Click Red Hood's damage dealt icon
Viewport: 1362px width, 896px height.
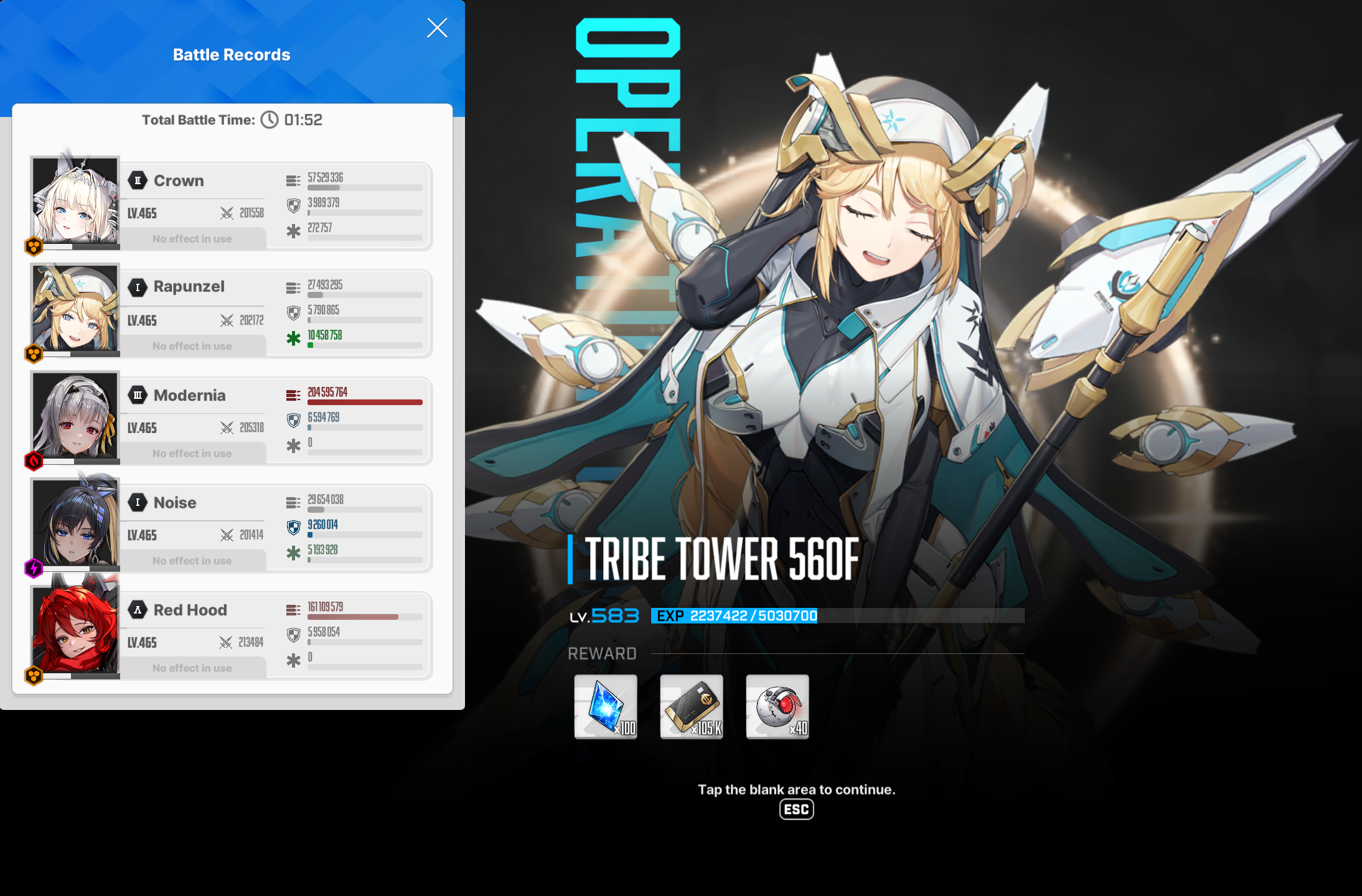293,610
